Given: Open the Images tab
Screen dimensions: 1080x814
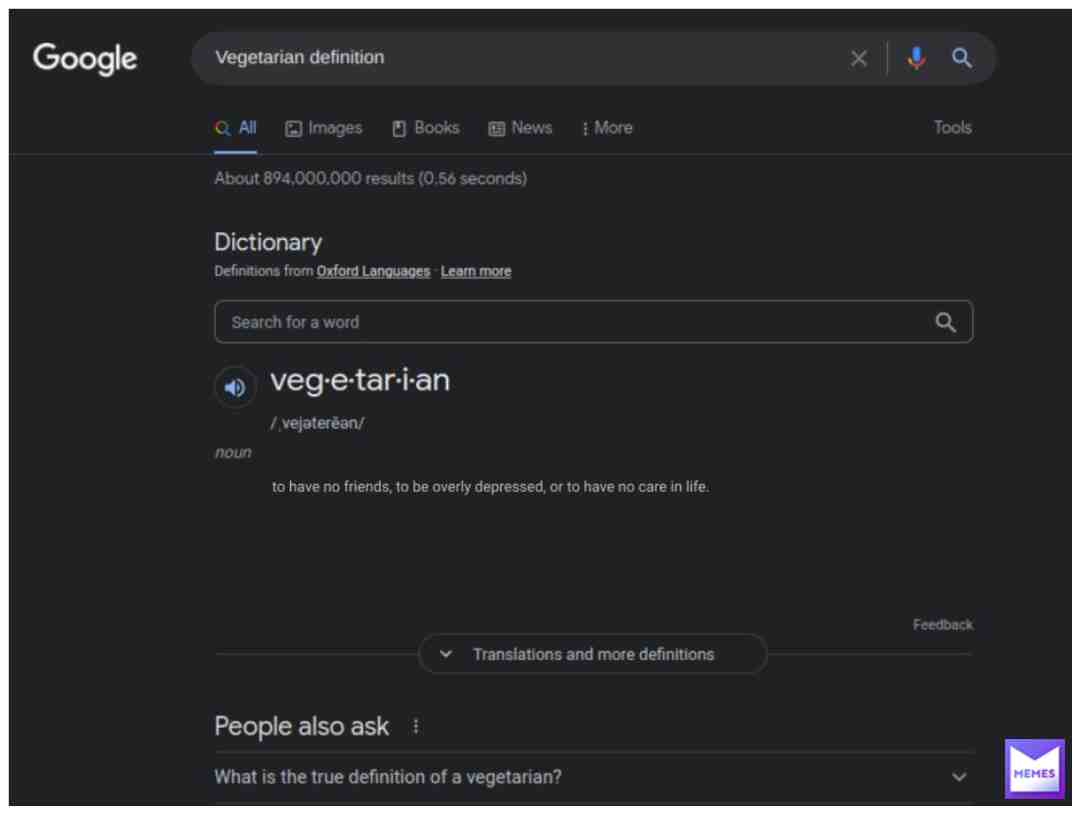Looking at the screenshot, I should 324,128.
